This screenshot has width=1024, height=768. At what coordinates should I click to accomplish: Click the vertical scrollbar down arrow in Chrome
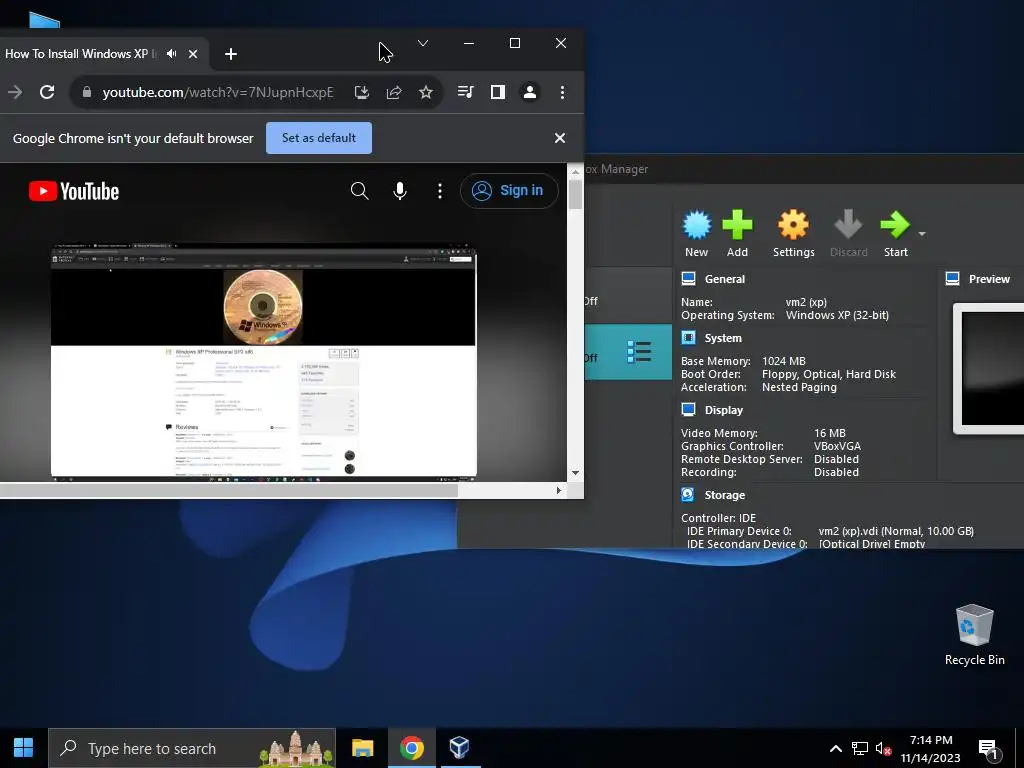click(x=575, y=473)
